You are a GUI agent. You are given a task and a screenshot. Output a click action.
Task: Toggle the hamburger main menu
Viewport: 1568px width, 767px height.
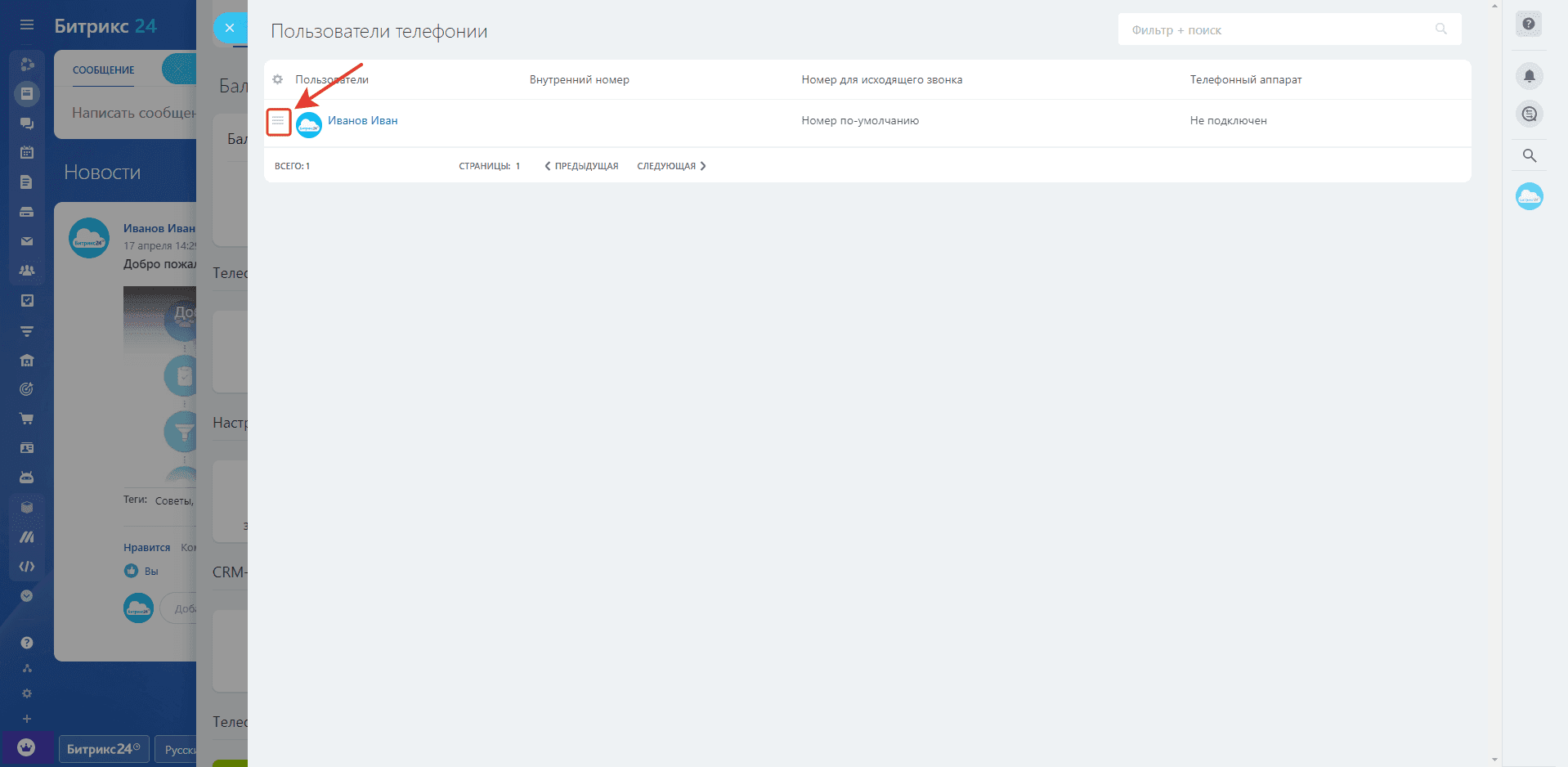(27, 25)
